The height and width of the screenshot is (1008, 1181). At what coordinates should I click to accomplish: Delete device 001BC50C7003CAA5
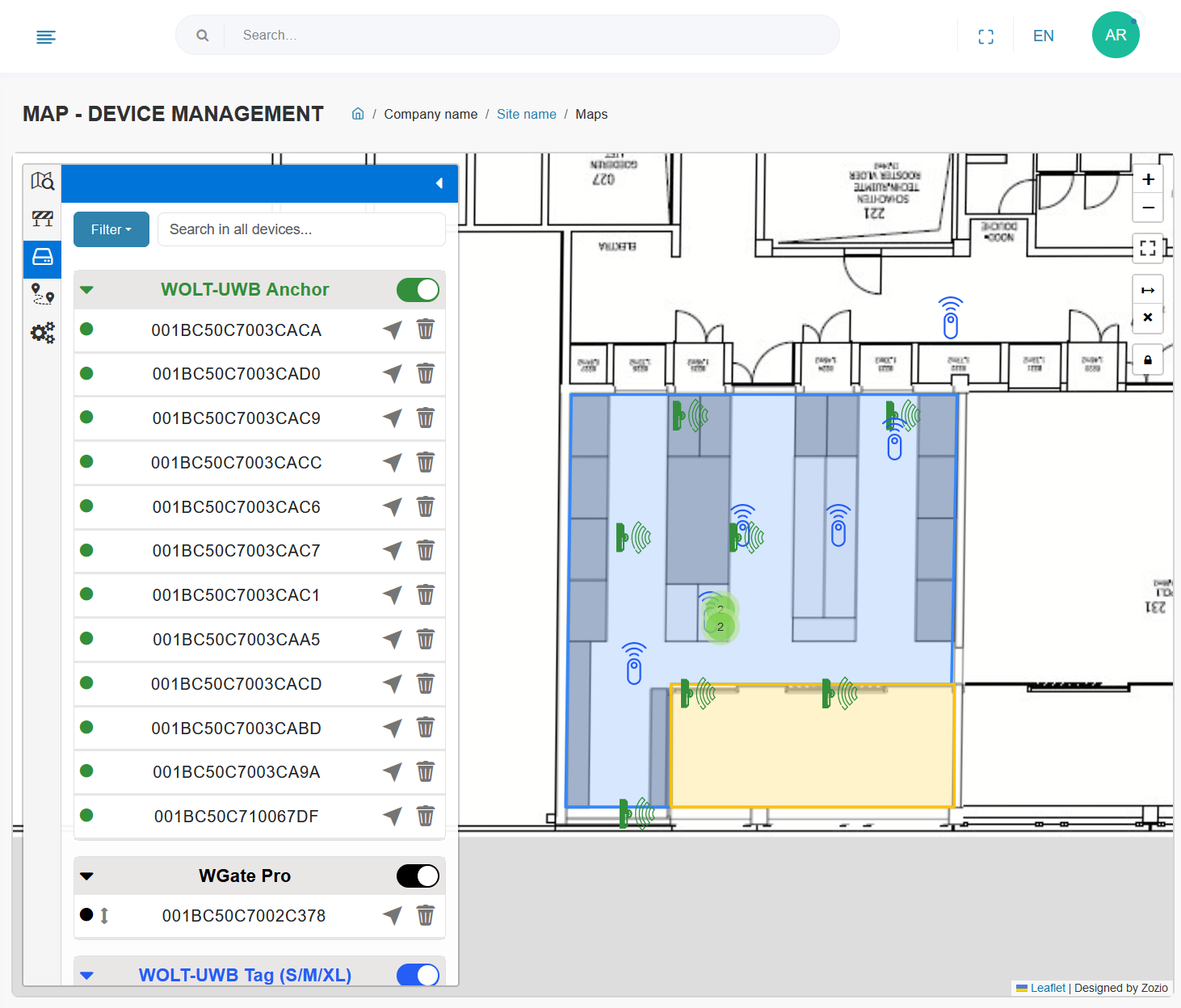pyautogui.click(x=426, y=640)
